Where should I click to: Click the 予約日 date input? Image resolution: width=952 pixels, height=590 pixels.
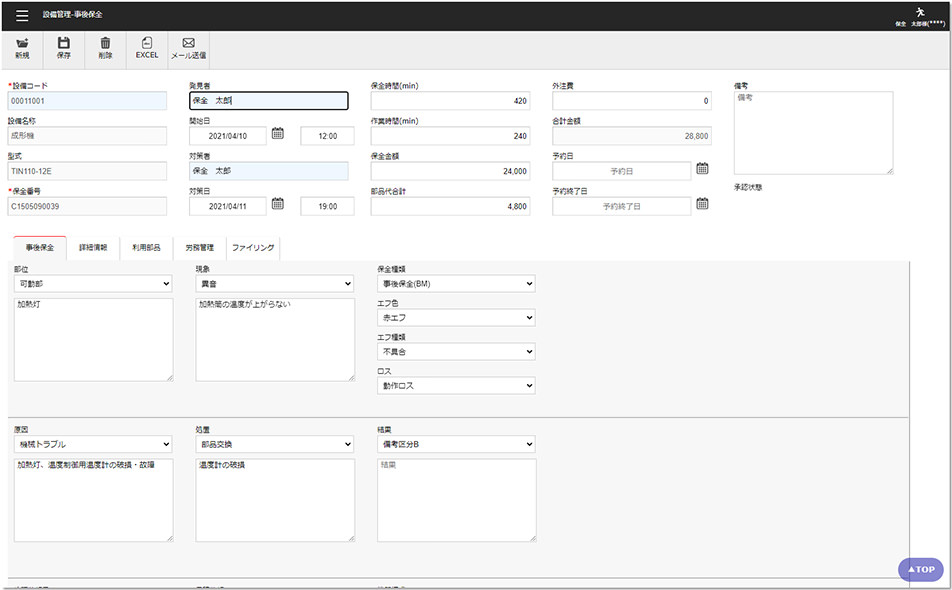622,171
